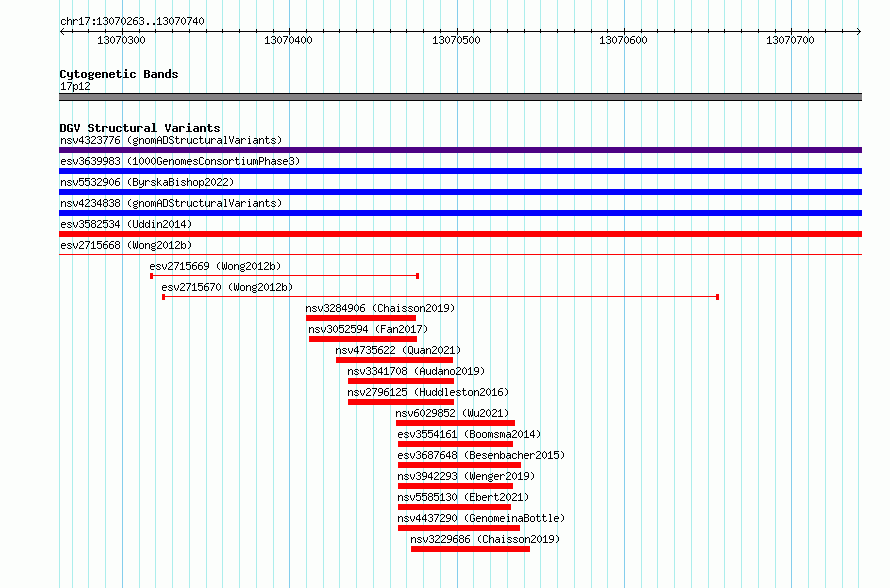Open the esv3639983 (1000GenomesConsortiumPhase3) label link
The width and height of the screenshot is (890, 588).
coord(180,161)
